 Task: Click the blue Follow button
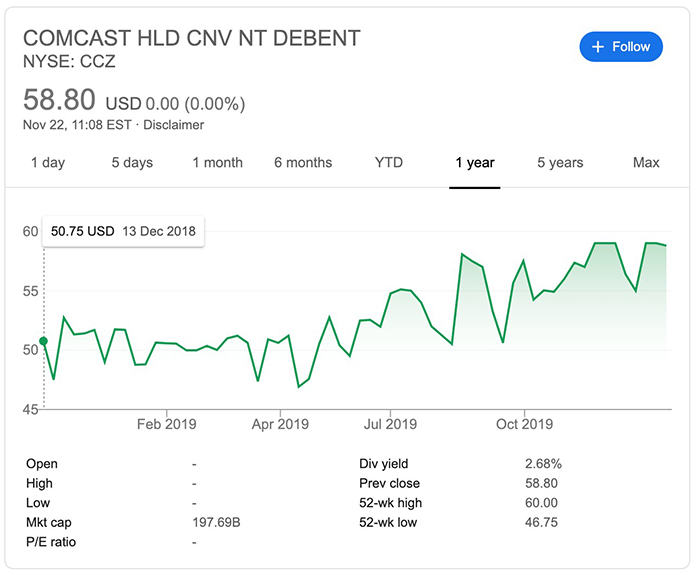tap(620, 47)
